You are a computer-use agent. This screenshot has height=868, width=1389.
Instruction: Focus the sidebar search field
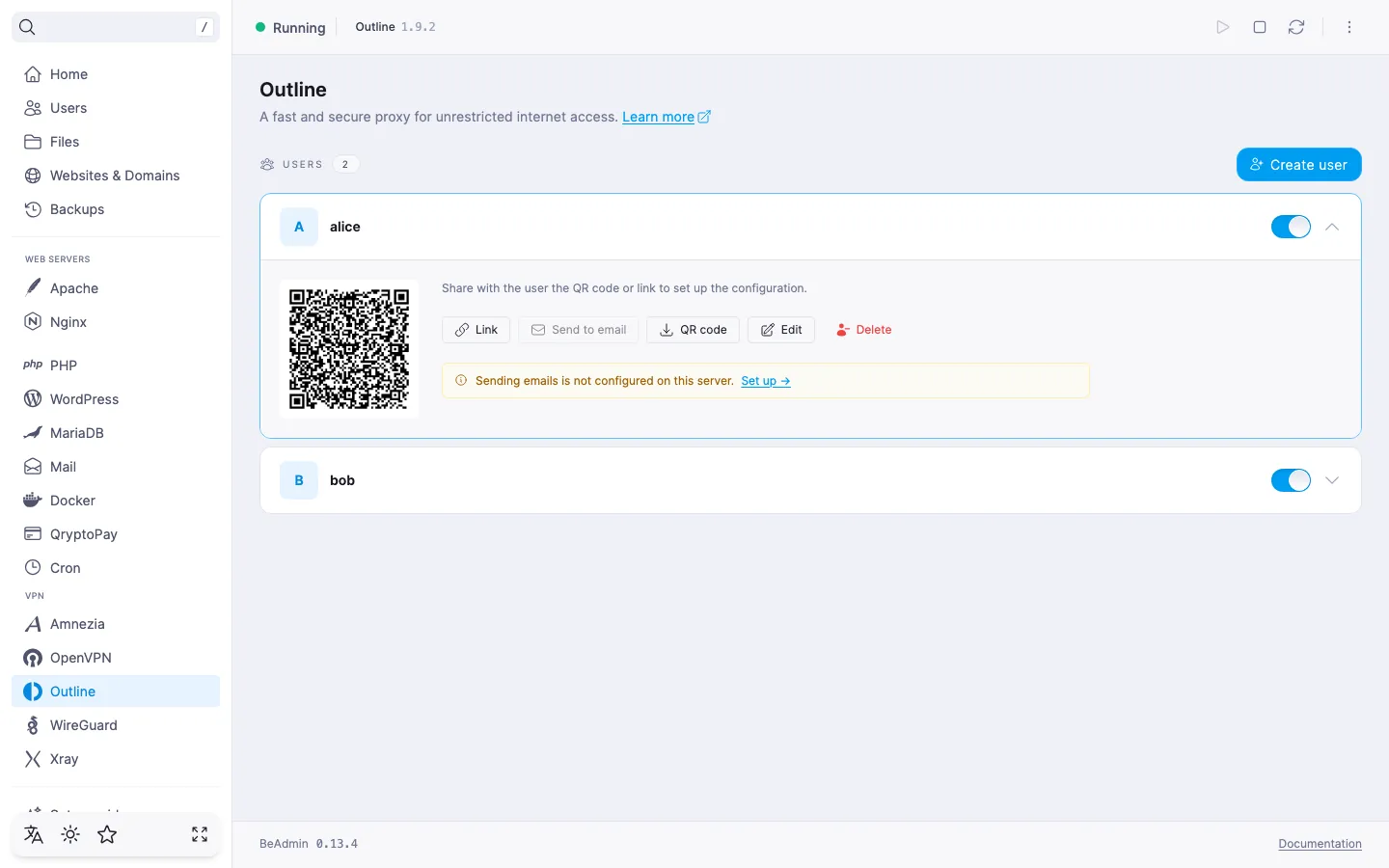(x=116, y=27)
